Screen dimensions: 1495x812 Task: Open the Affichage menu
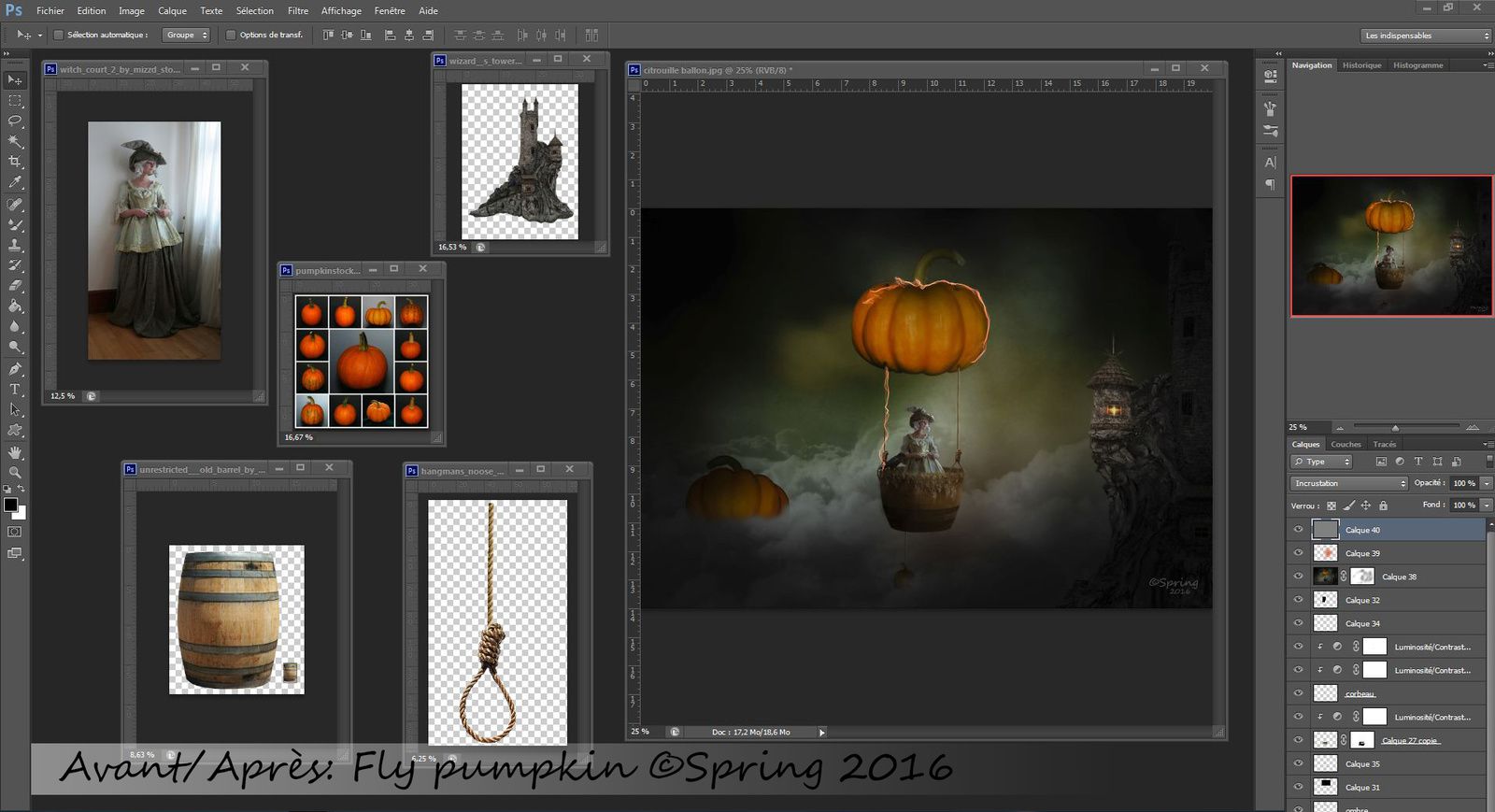[x=341, y=11]
